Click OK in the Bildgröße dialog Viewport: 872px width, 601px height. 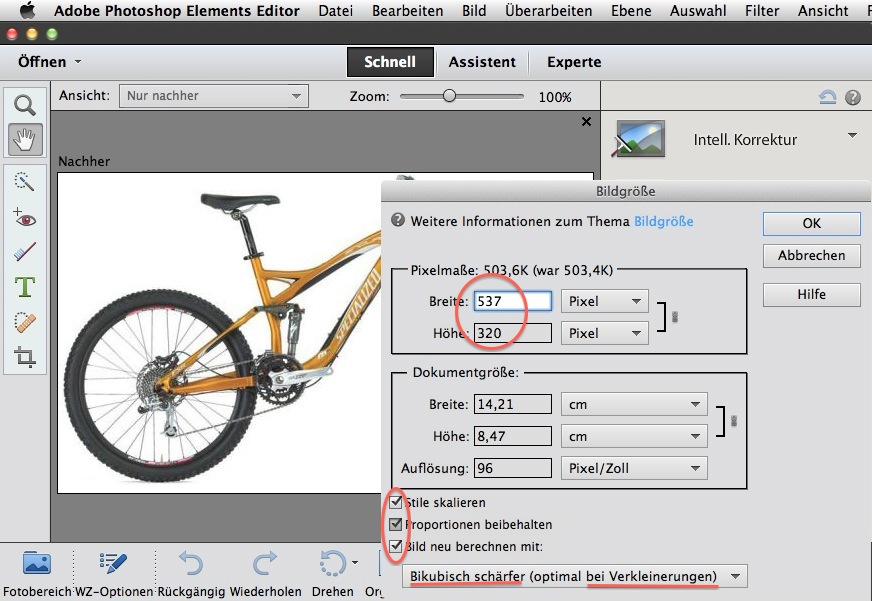click(x=811, y=223)
